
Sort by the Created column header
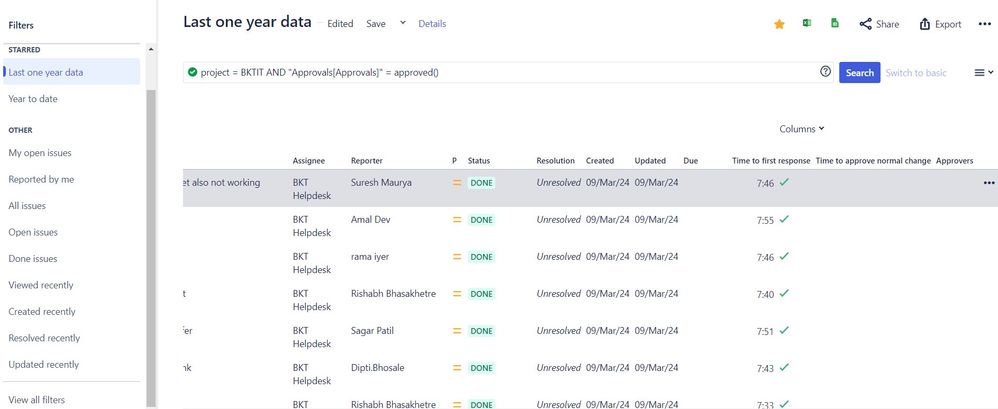pyautogui.click(x=600, y=161)
